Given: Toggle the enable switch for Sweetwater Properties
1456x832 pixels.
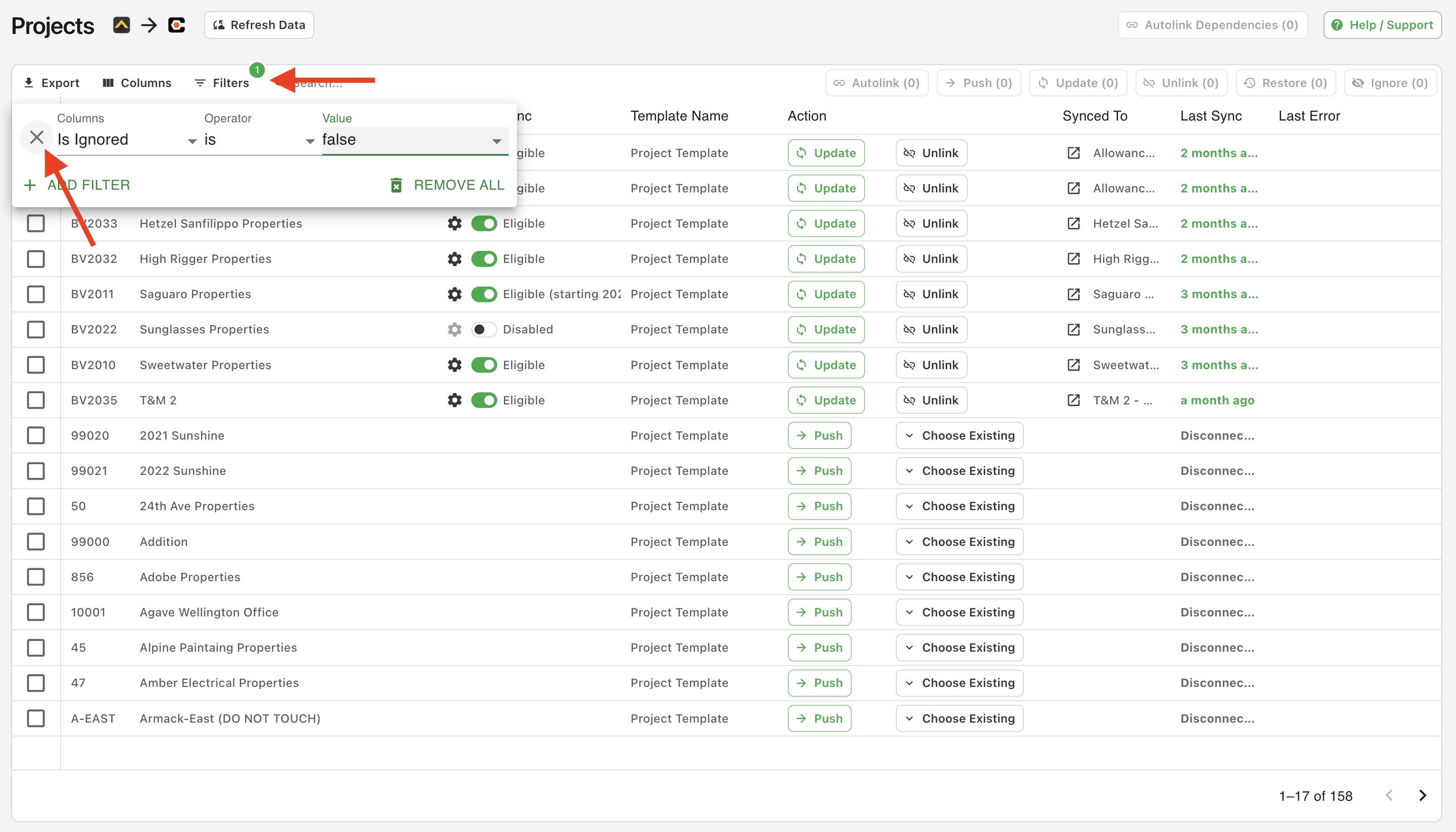Looking at the screenshot, I should pyautogui.click(x=484, y=364).
